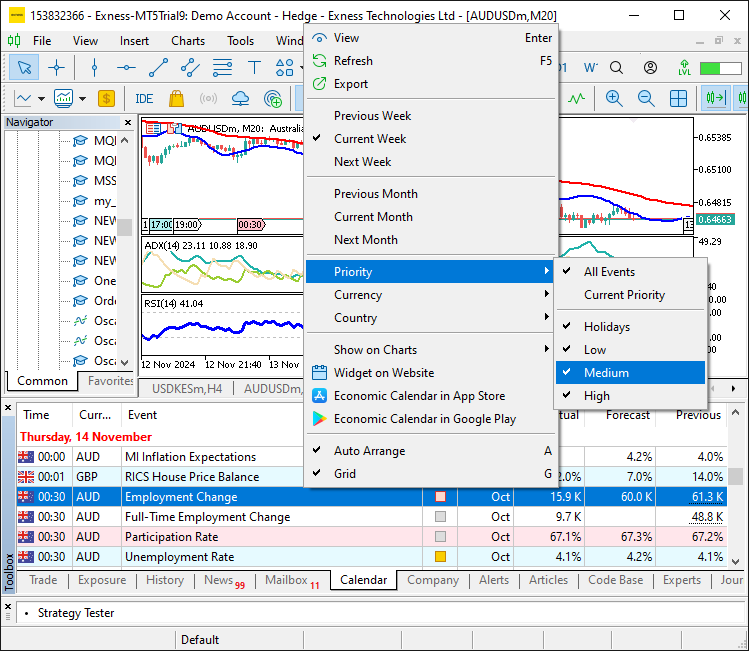Screen dimensions: 749x651
Task: Open the IDE MetaEditor
Action: click(144, 99)
